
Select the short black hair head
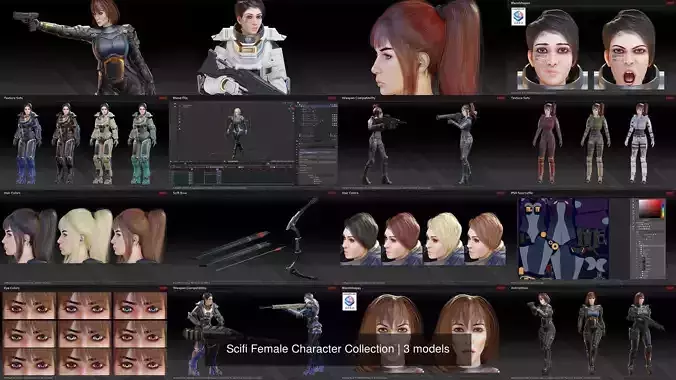click(361, 239)
